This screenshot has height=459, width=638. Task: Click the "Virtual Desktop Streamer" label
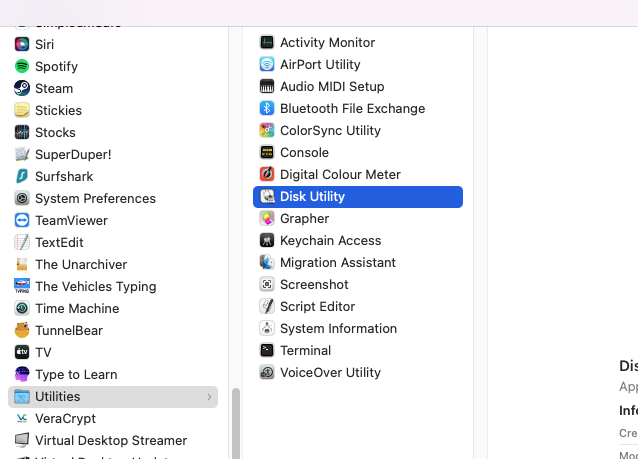point(111,440)
